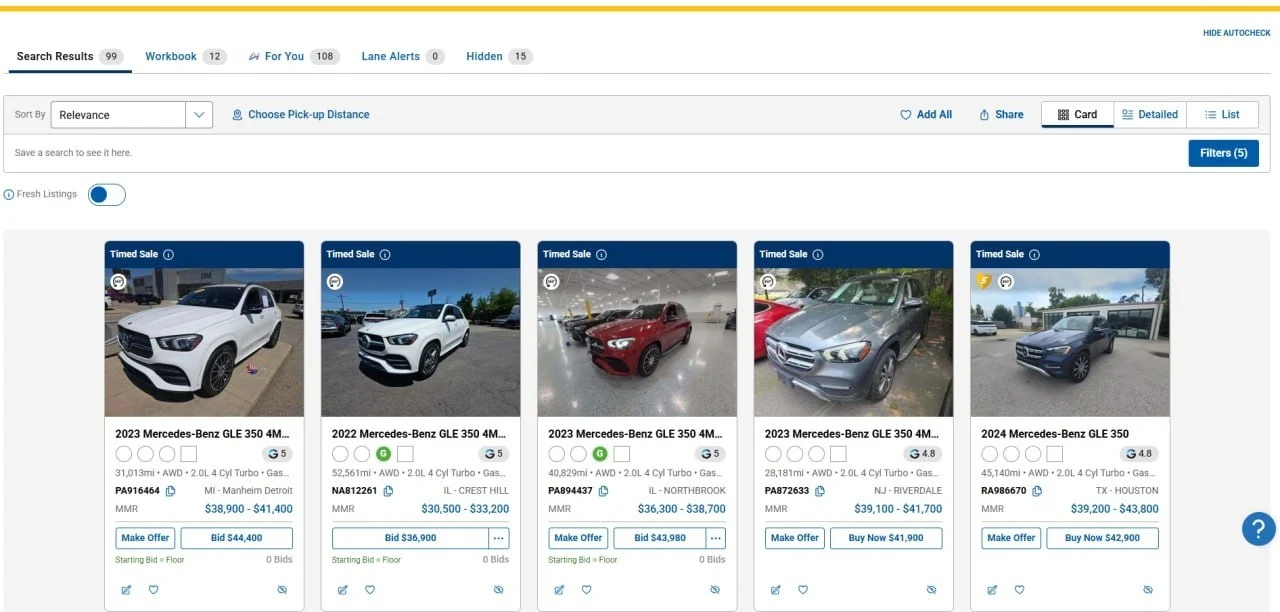The width and height of the screenshot is (1280, 612).
Task: Click the G 4.8 grade badge on RA986670
Action: (x=1139, y=454)
